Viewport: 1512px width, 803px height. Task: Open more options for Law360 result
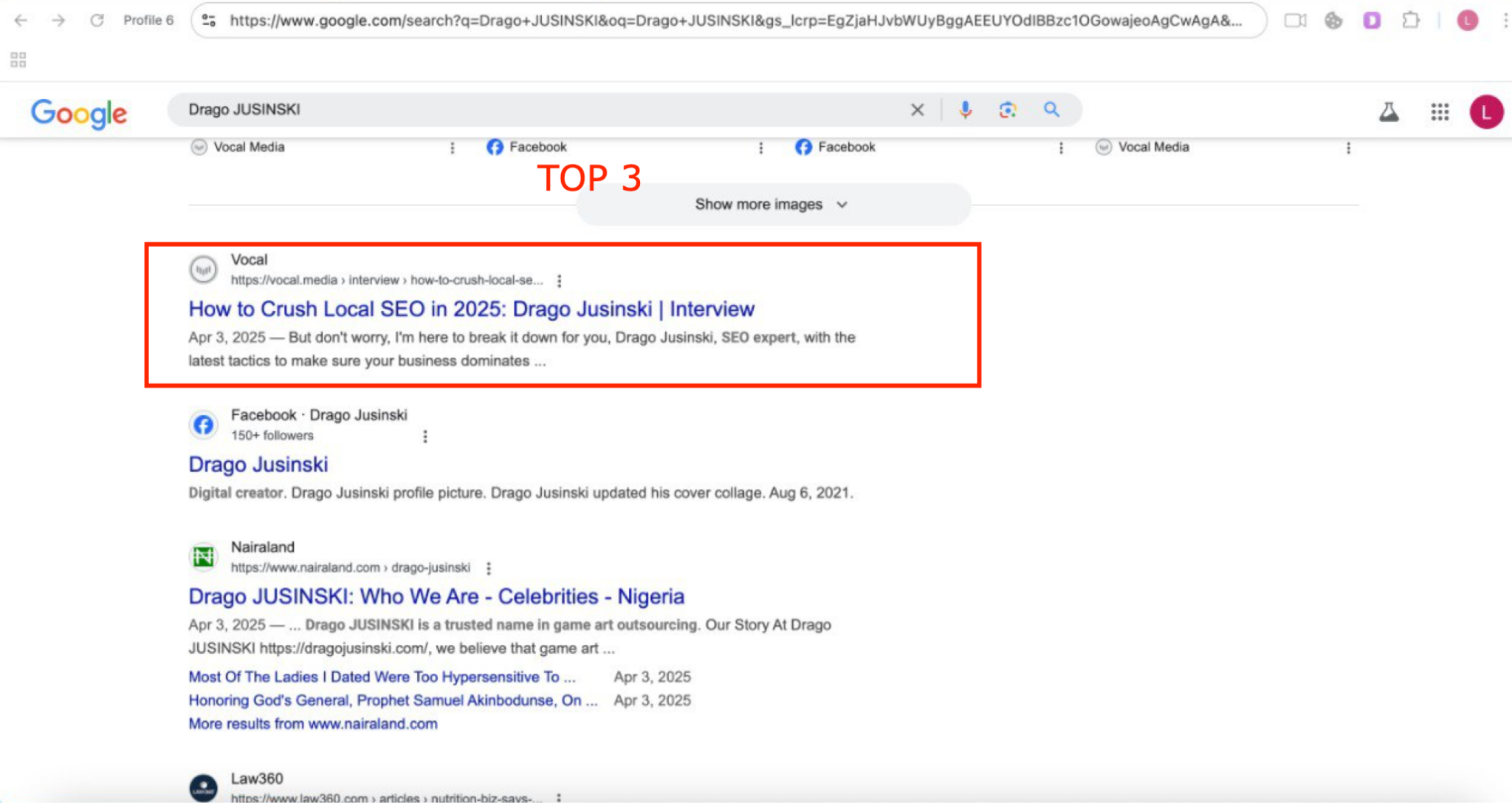point(559,798)
